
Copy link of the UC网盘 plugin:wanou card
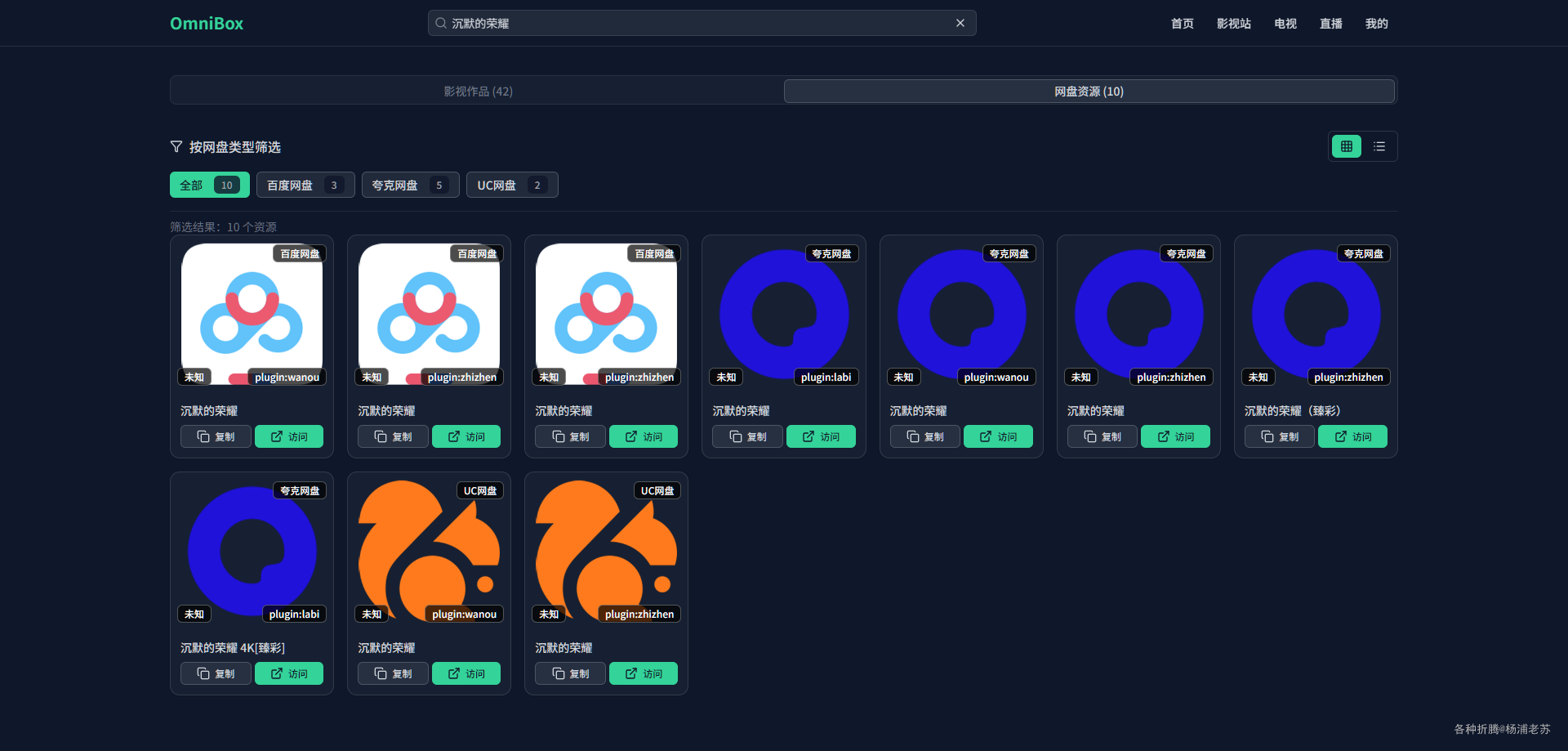(x=393, y=673)
